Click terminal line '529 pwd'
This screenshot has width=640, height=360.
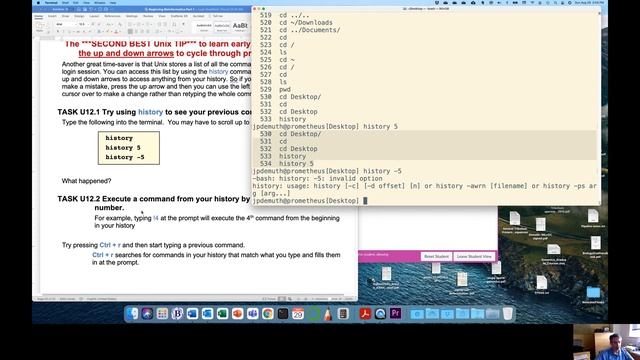275,89
